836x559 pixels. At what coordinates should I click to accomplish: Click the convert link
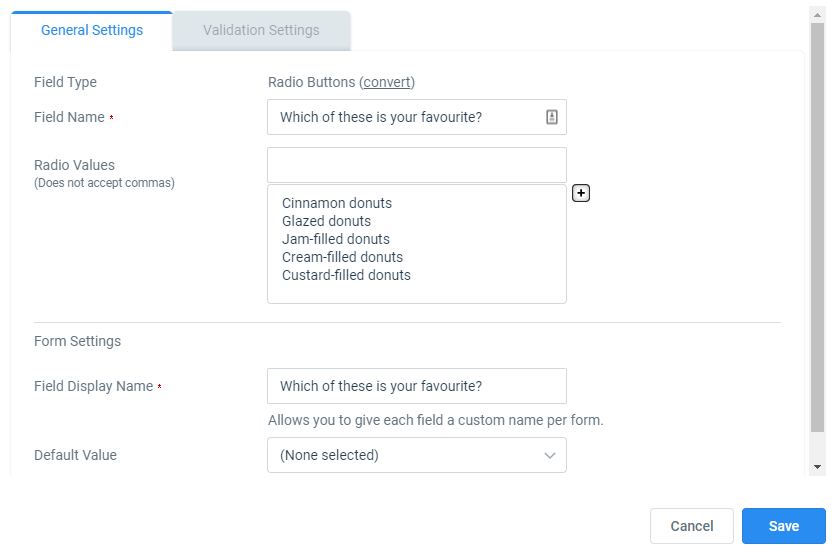(x=387, y=82)
